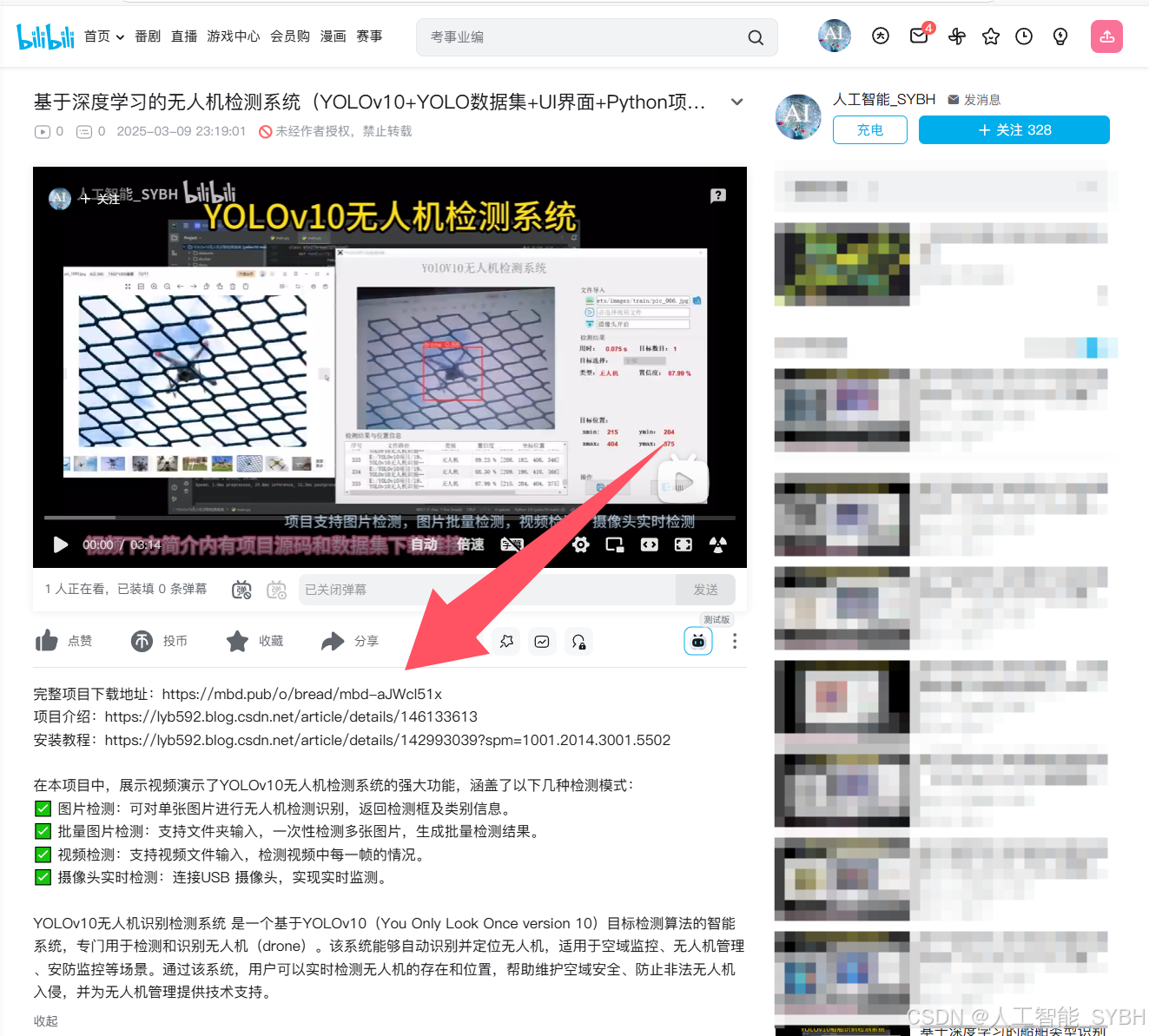This screenshot has width=1149, height=1036.
Task: Open the mbd.pub download link
Action: 302,694
